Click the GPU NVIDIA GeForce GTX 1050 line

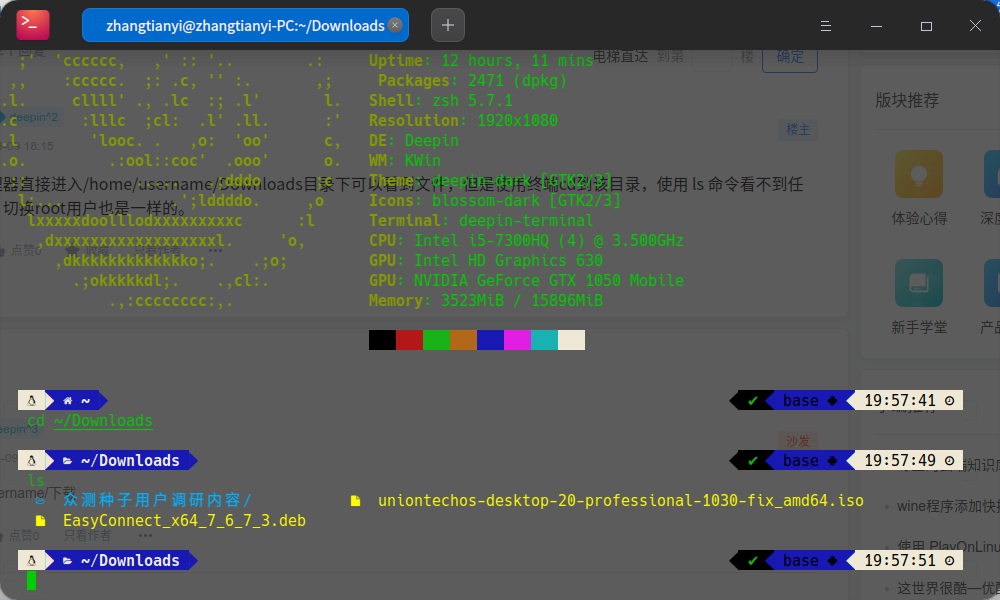click(x=526, y=281)
